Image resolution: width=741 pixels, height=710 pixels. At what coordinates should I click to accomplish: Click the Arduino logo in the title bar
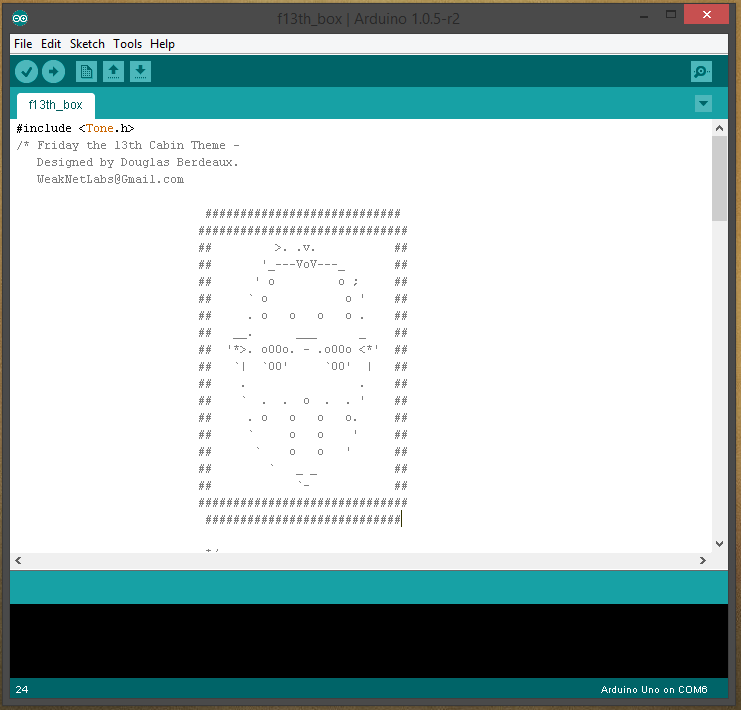[x=20, y=18]
